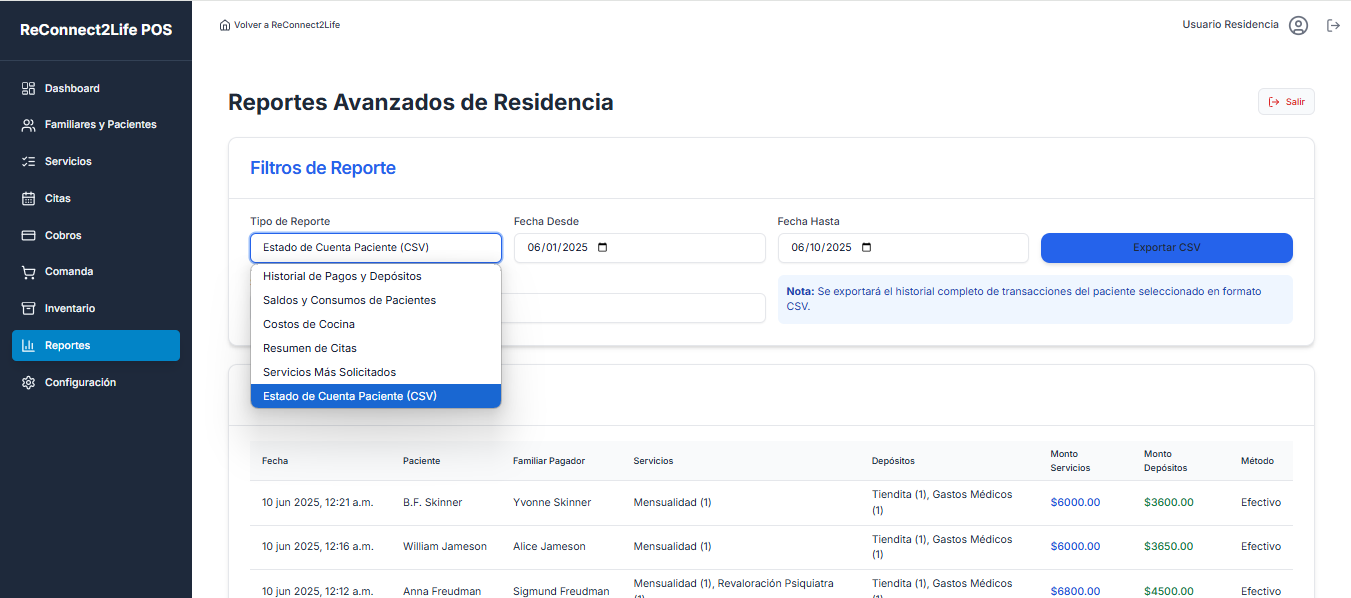Image resolution: width=1351 pixels, height=598 pixels.
Task: Click the Fecha column header
Action: coord(275,461)
